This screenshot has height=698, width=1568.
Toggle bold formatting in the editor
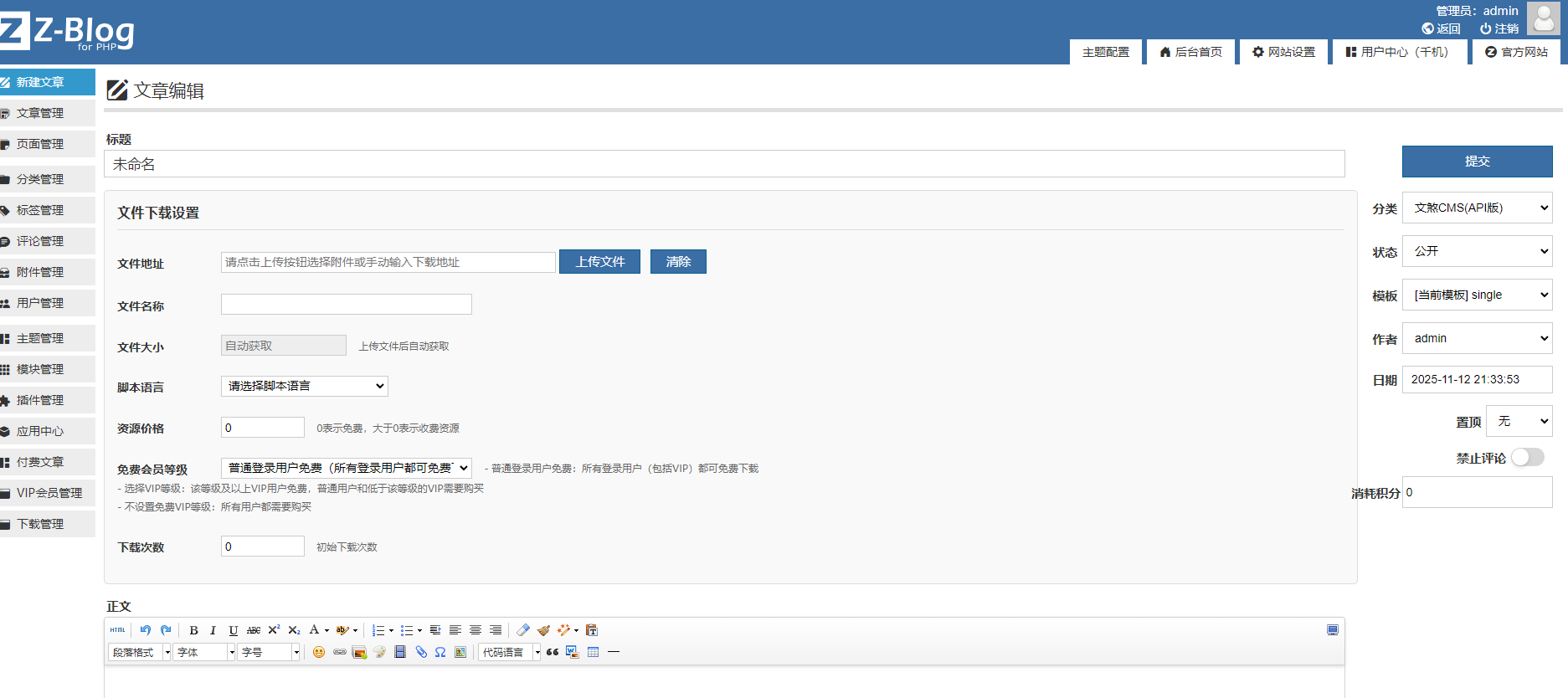[193, 630]
